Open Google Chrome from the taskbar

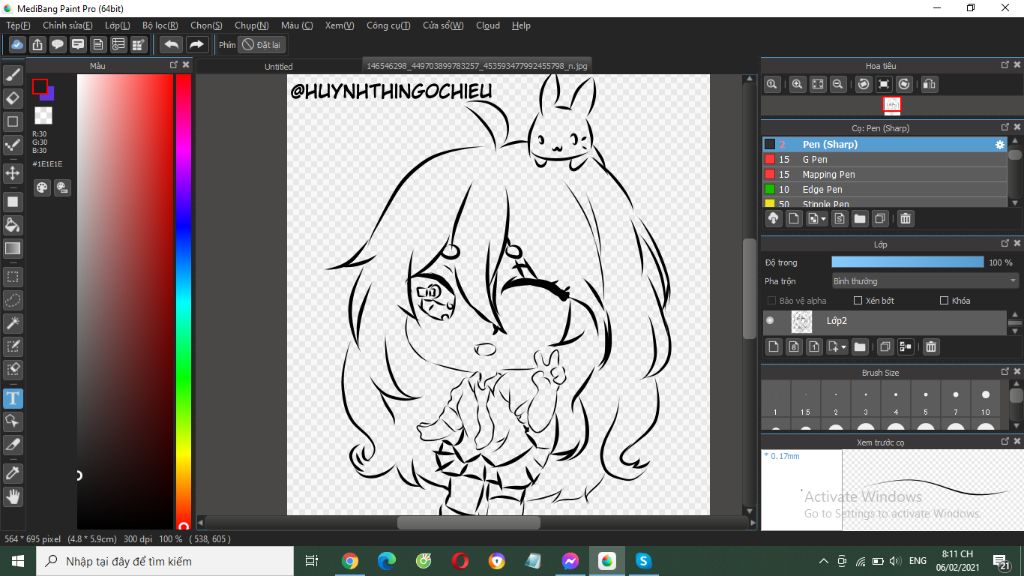pos(350,561)
